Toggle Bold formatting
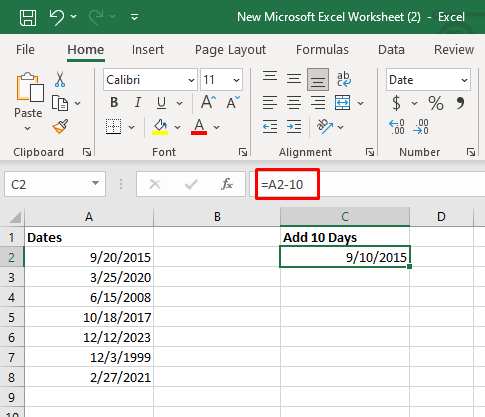Viewport: 485px width, 417px height. (x=114, y=103)
